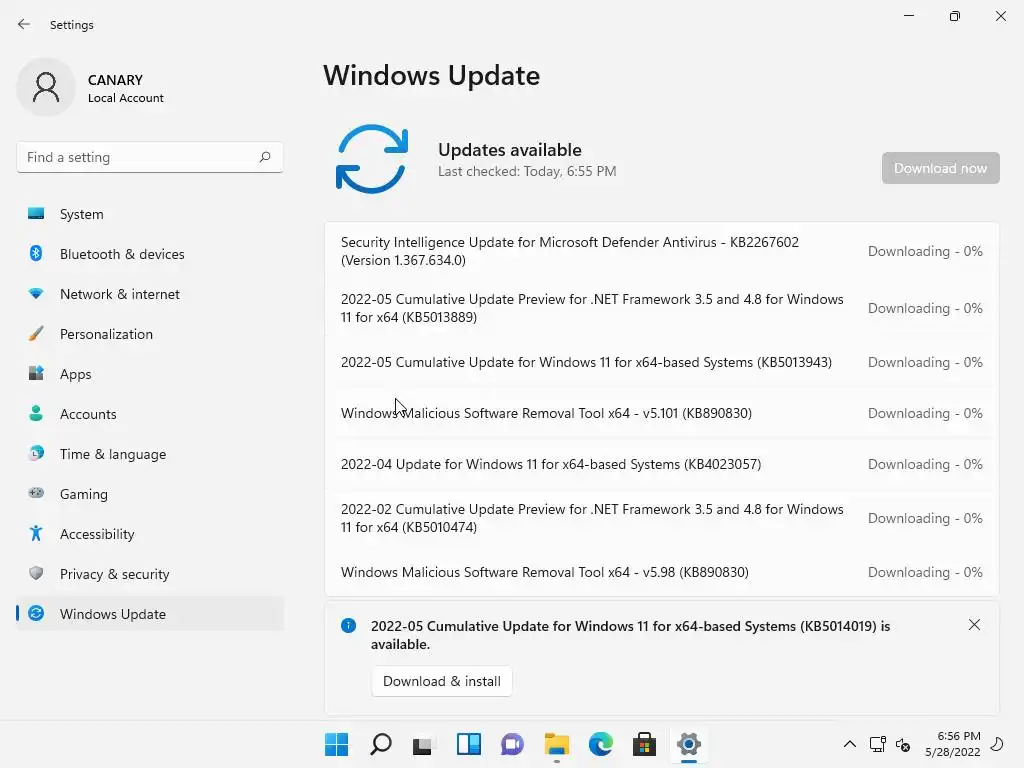
Task: Click the Personalization paintbrush icon
Action: pyautogui.click(x=36, y=334)
